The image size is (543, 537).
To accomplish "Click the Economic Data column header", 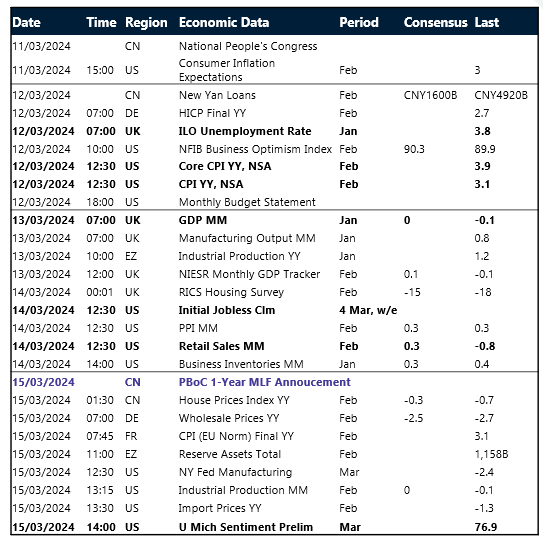I will pyautogui.click(x=224, y=23).
